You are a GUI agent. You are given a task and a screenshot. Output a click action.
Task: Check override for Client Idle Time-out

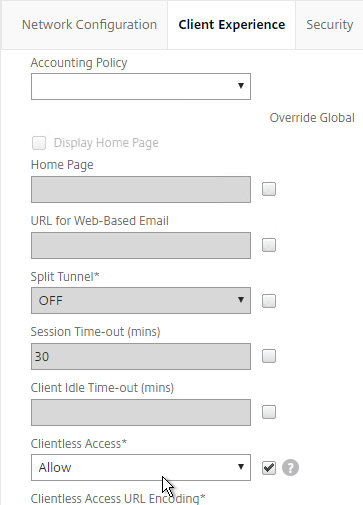tap(269, 412)
